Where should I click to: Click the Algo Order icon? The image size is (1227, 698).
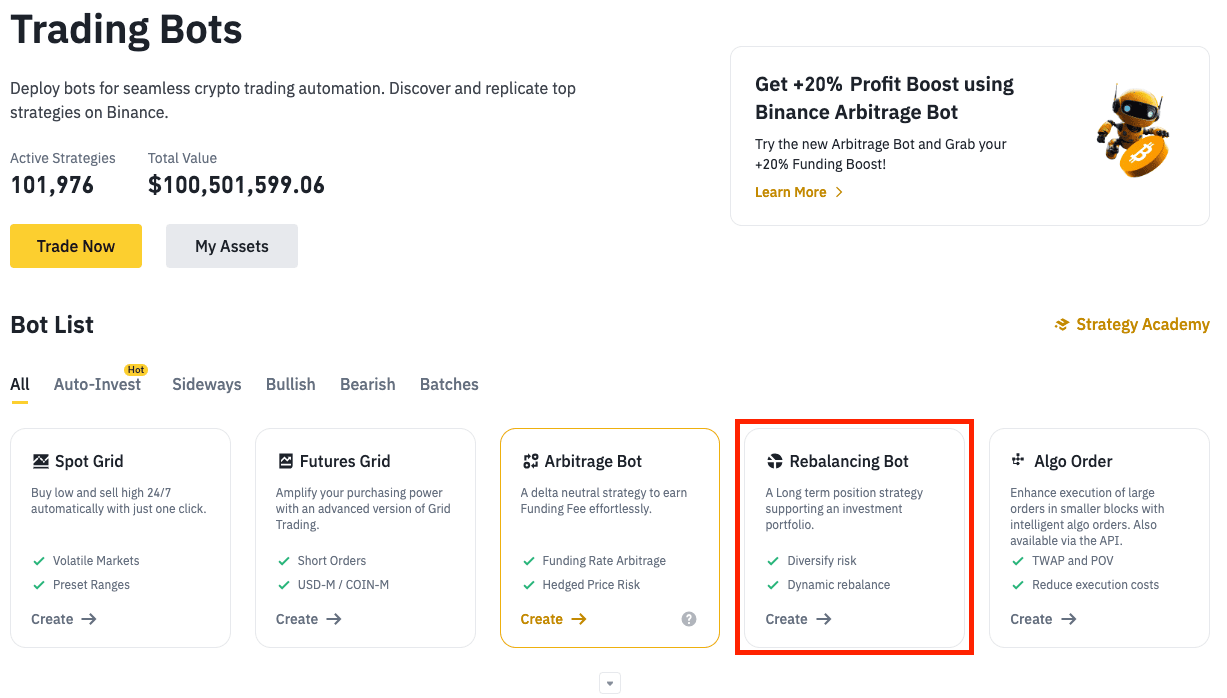[x=1019, y=460]
